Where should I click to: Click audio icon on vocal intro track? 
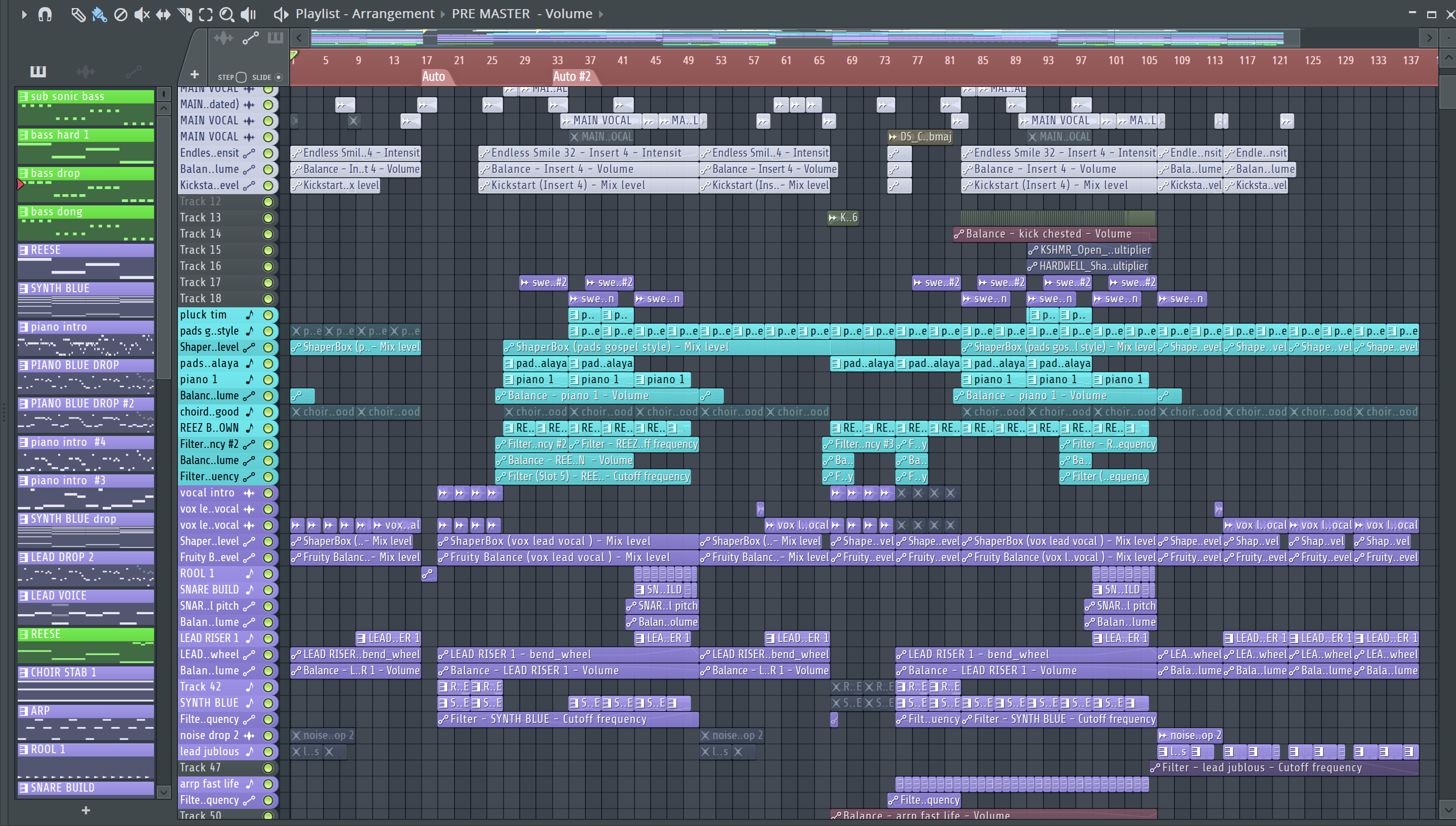249,493
